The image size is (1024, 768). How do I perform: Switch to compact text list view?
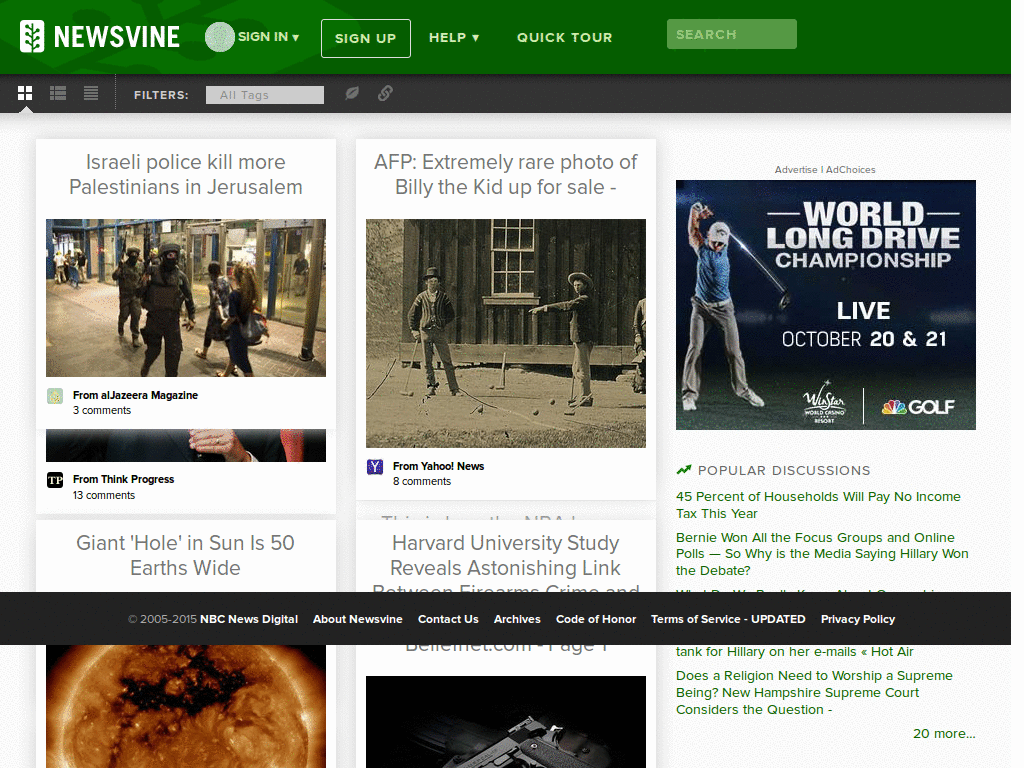pos(91,93)
